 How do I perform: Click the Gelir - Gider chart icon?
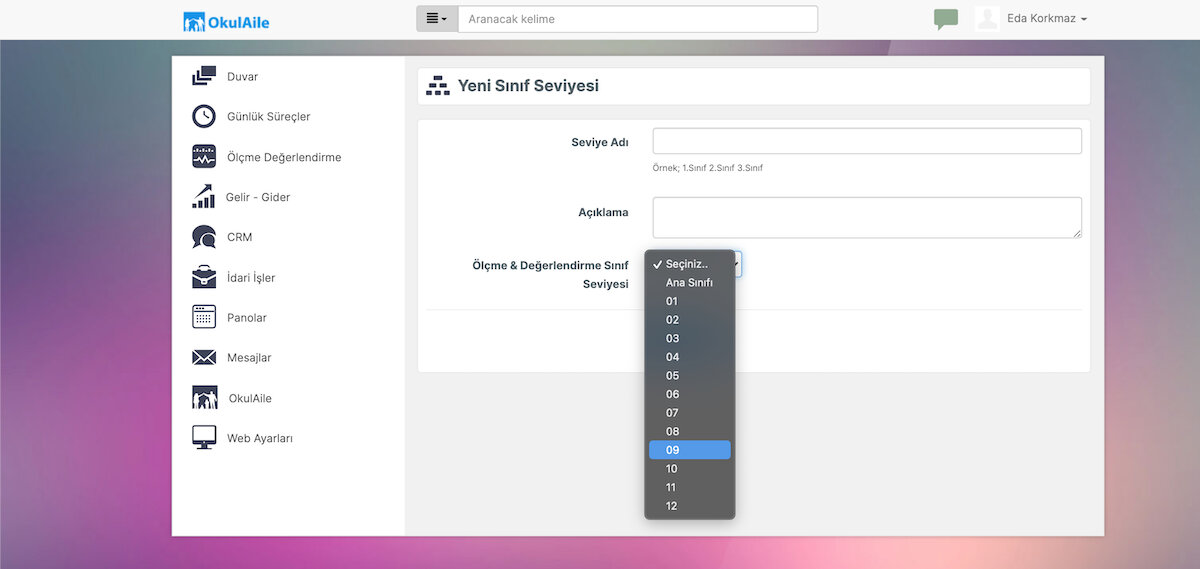(x=204, y=197)
